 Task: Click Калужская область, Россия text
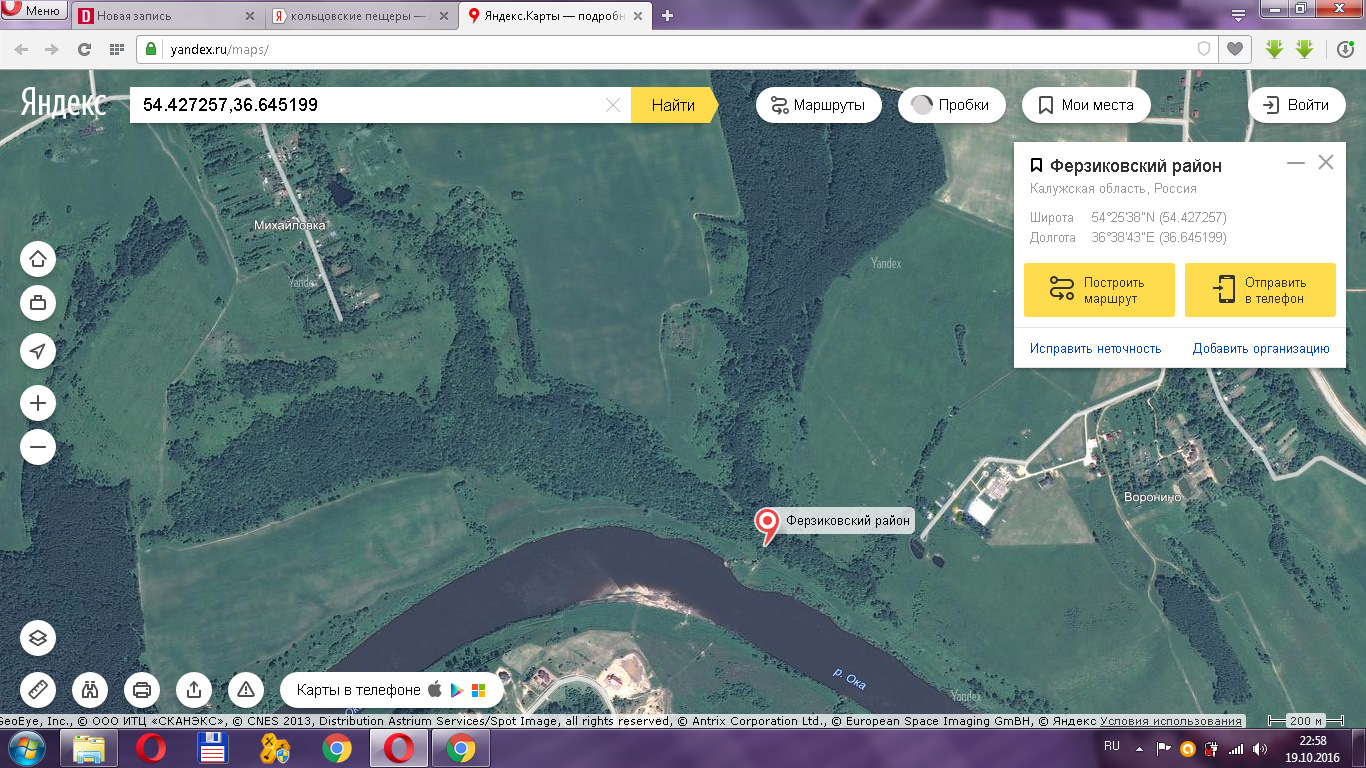1113,188
